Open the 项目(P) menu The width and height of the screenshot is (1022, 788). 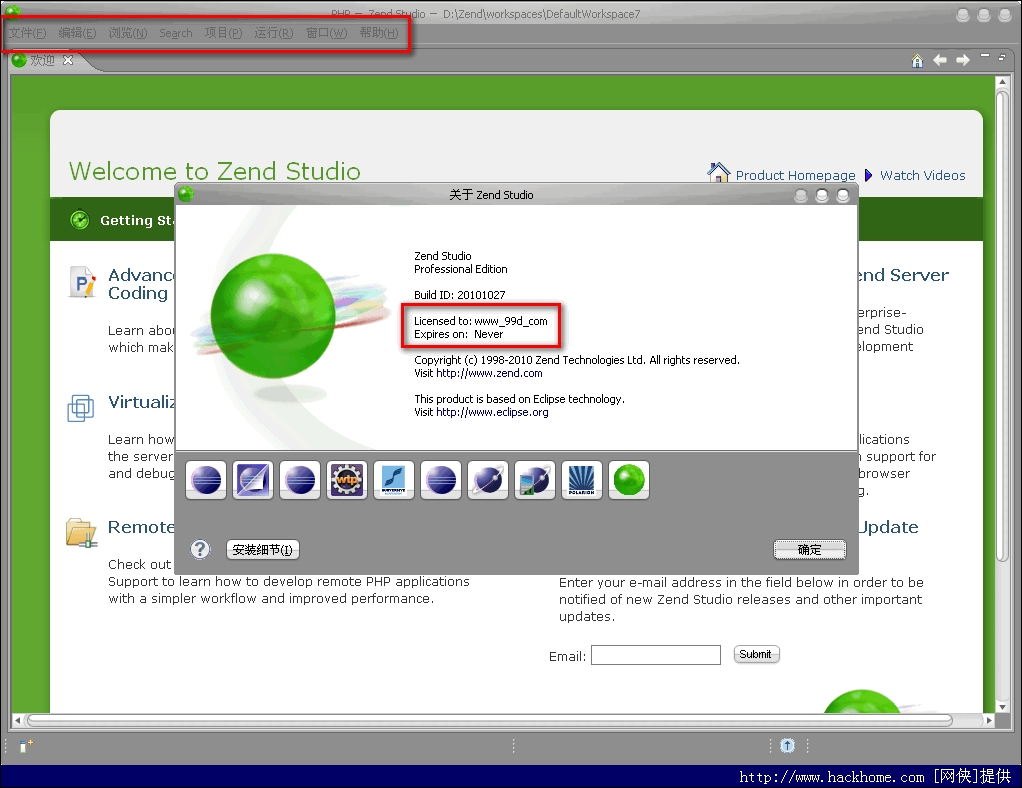click(x=223, y=33)
